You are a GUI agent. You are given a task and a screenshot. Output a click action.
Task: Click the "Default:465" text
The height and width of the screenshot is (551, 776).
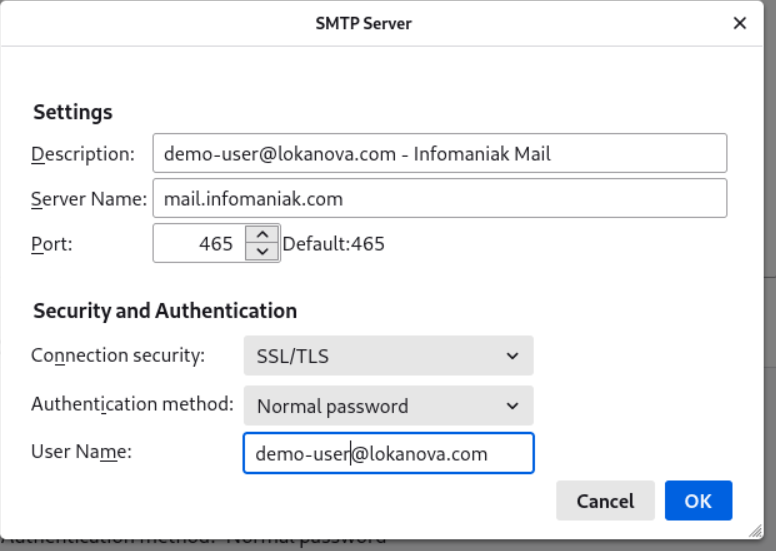[x=333, y=243]
